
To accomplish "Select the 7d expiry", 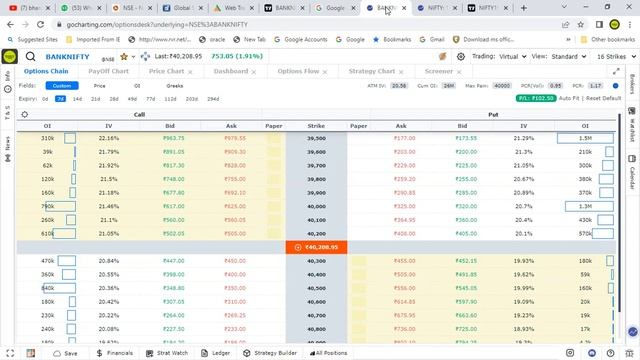I will [60, 99].
